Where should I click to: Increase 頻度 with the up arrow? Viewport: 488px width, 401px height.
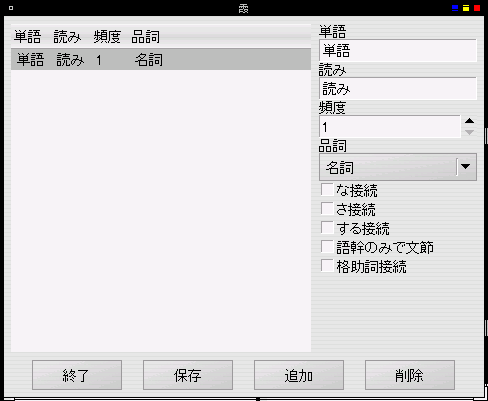(x=469, y=121)
